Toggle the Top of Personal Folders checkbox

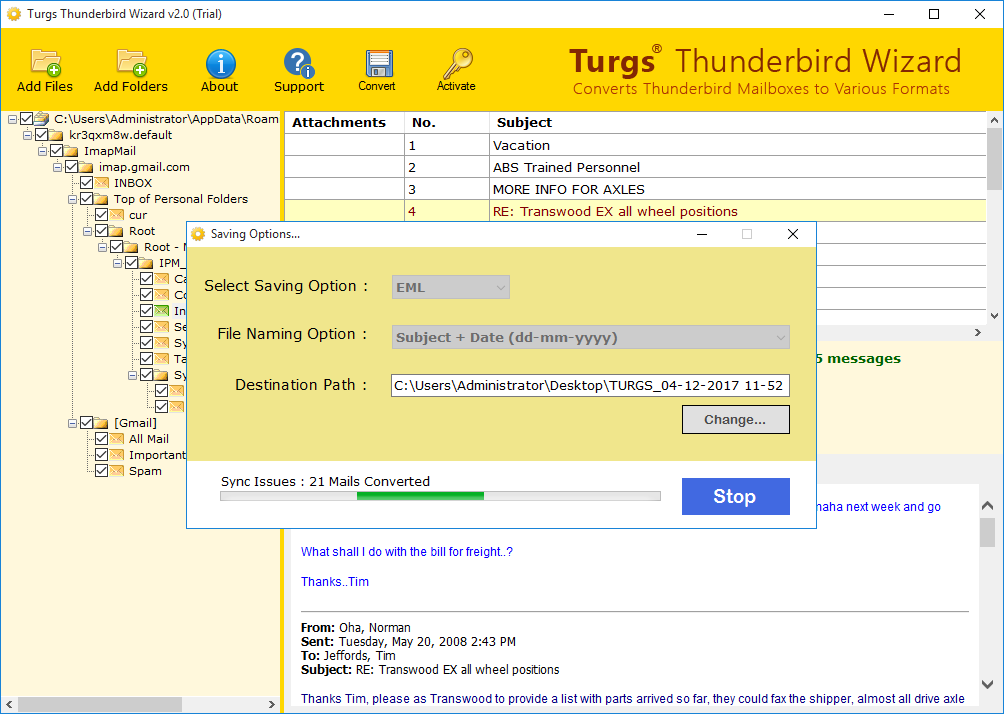coord(86,199)
